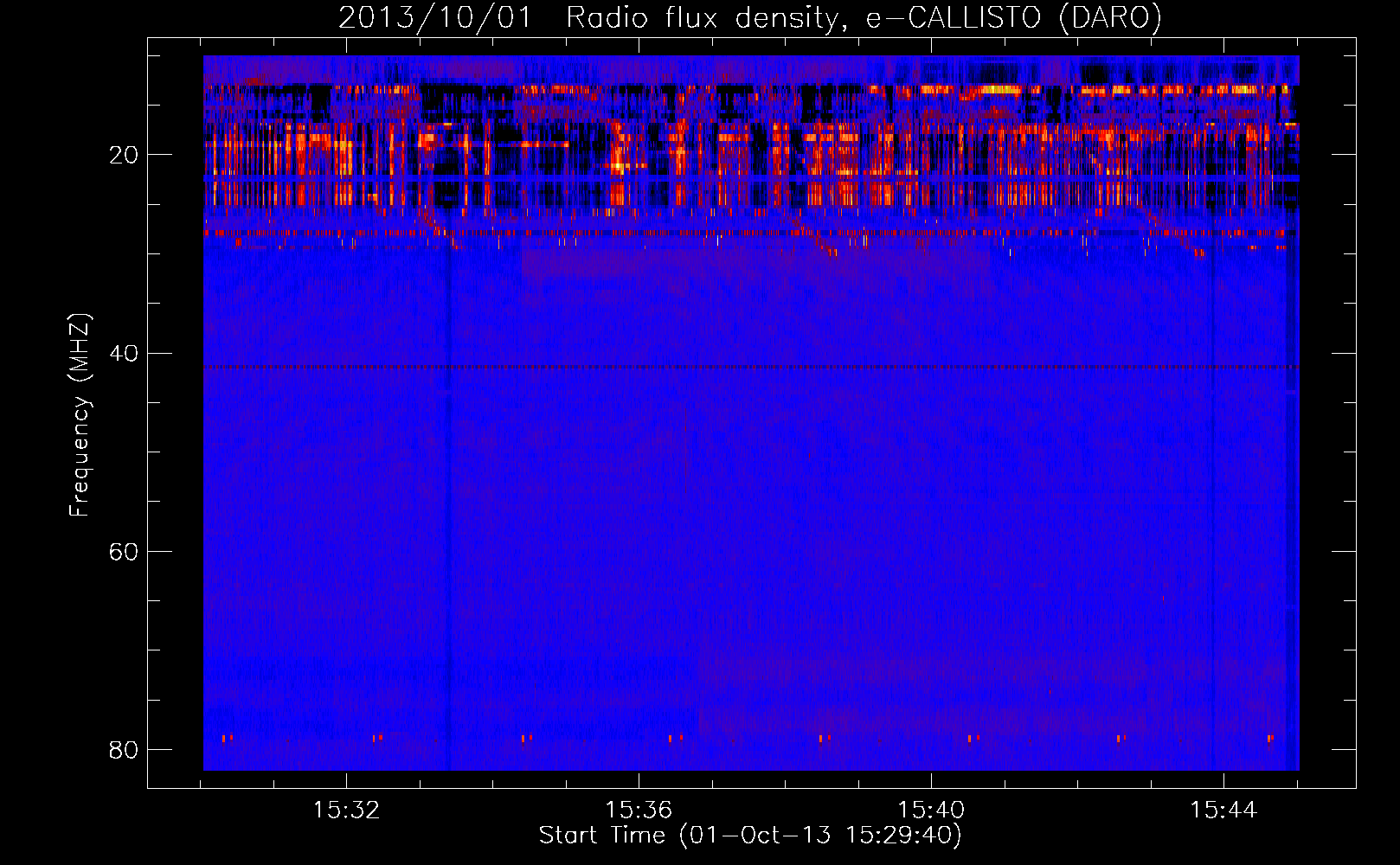The height and width of the screenshot is (865, 1400).
Task: Click the 15:32 time tick label
Action: [347, 811]
